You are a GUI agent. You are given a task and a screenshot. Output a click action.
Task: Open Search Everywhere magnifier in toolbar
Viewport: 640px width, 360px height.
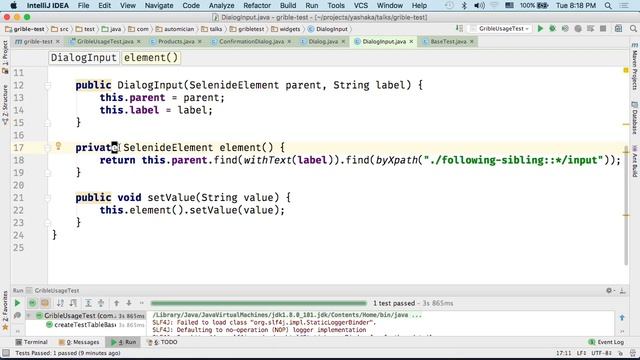[x=633, y=29]
